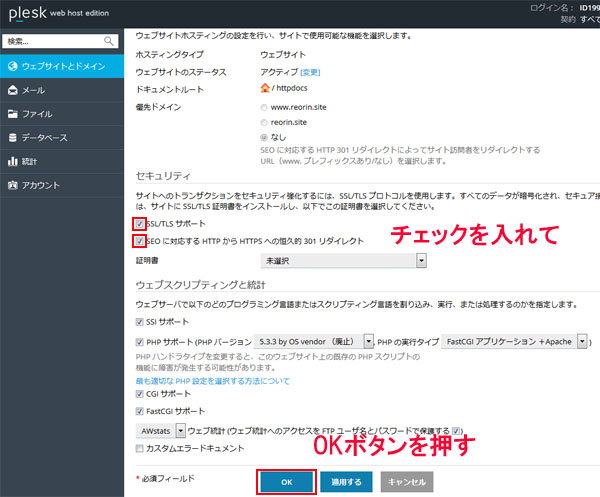Click the [変更] status change link
The height and width of the screenshot is (497, 600).
pyautogui.click(x=310, y=72)
